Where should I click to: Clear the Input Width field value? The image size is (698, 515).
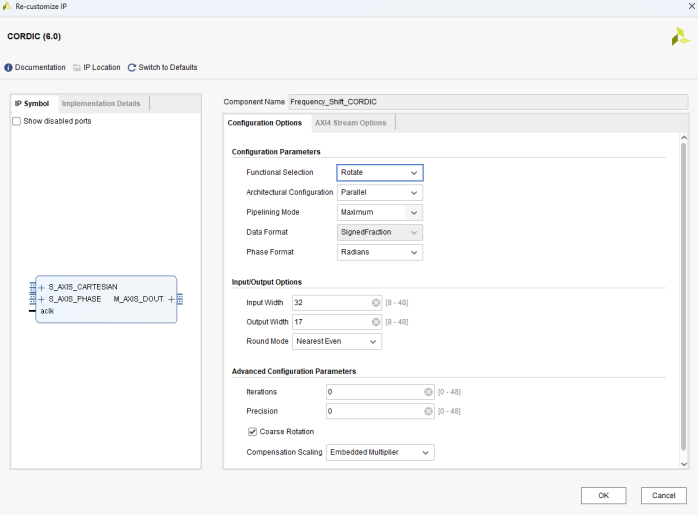pyautogui.click(x=376, y=302)
